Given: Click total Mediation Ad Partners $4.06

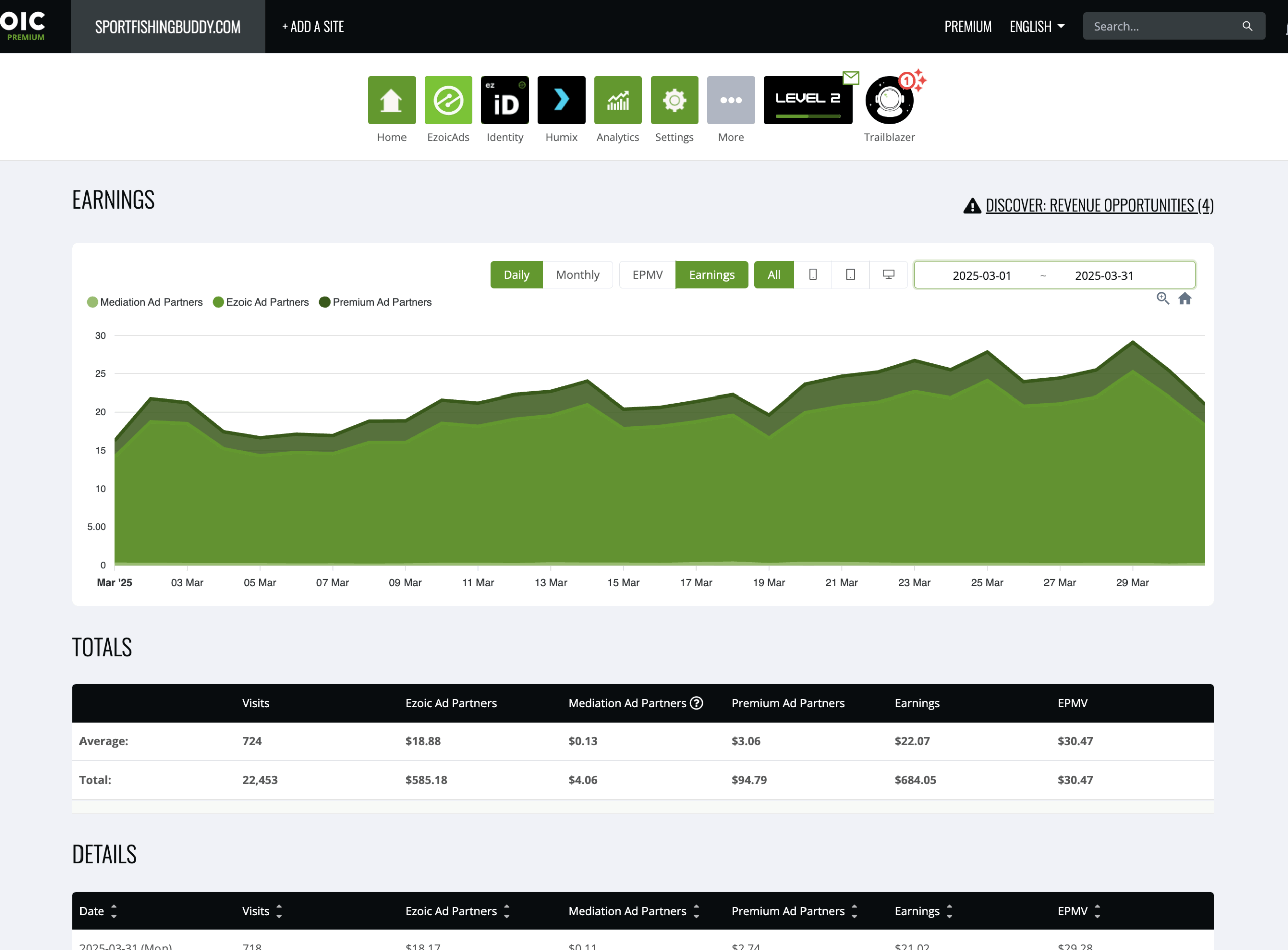Looking at the screenshot, I should [x=583, y=780].
